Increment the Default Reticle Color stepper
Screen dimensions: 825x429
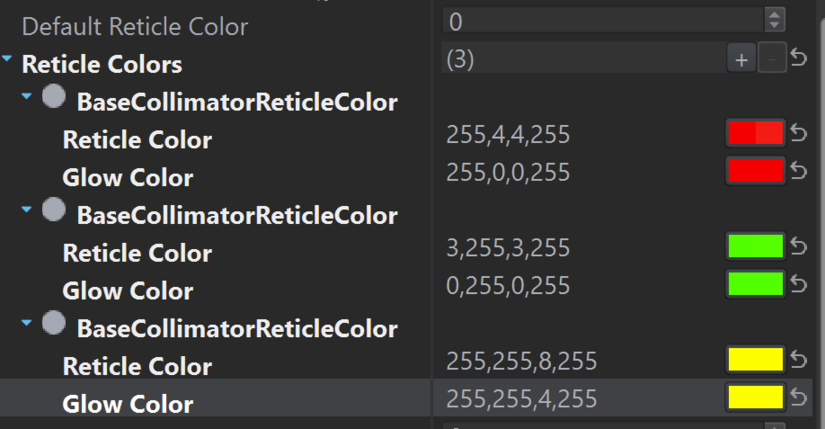[774, 14]
